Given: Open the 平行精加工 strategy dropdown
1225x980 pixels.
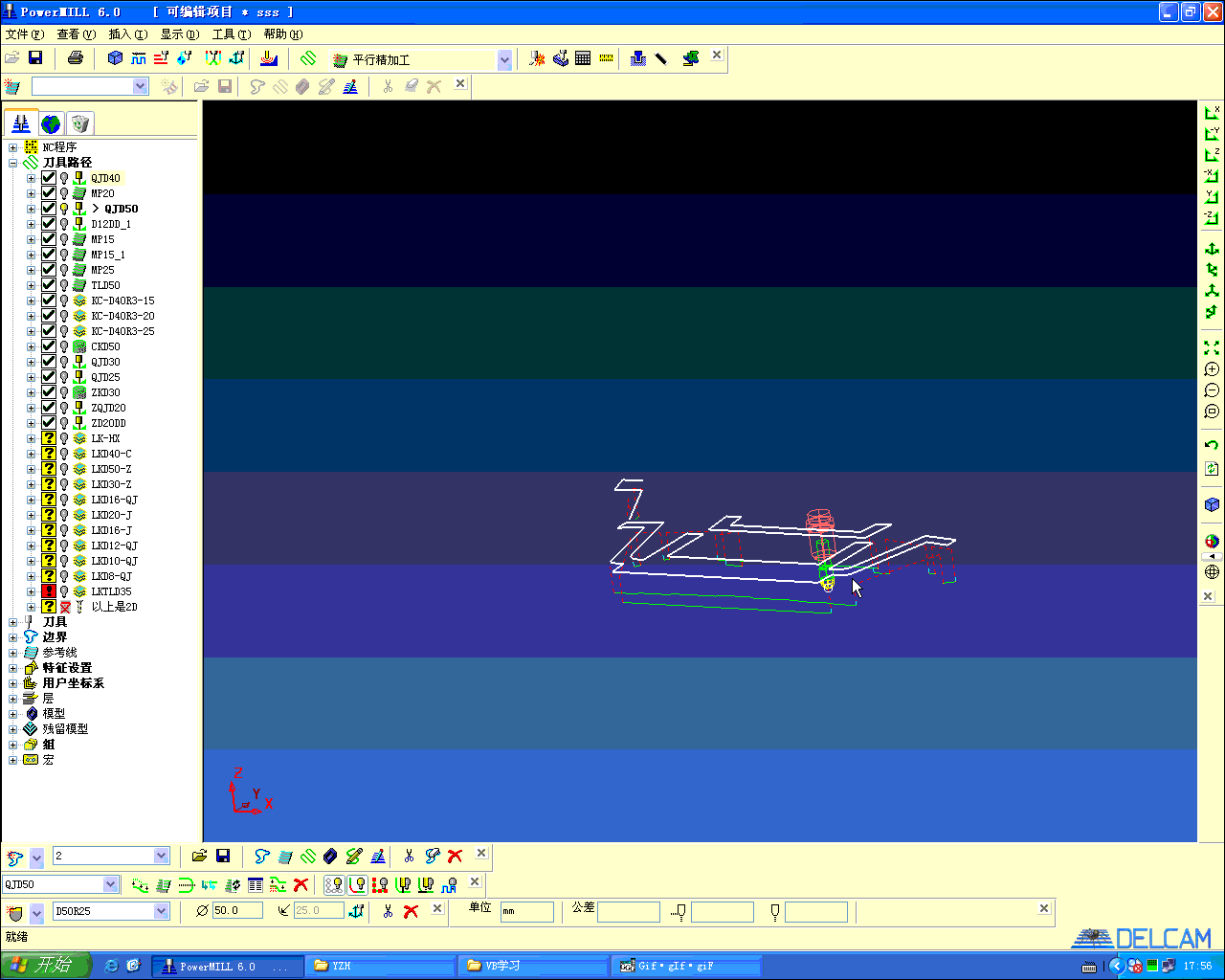Looking at the screenshot, I should tap(504, 59).
